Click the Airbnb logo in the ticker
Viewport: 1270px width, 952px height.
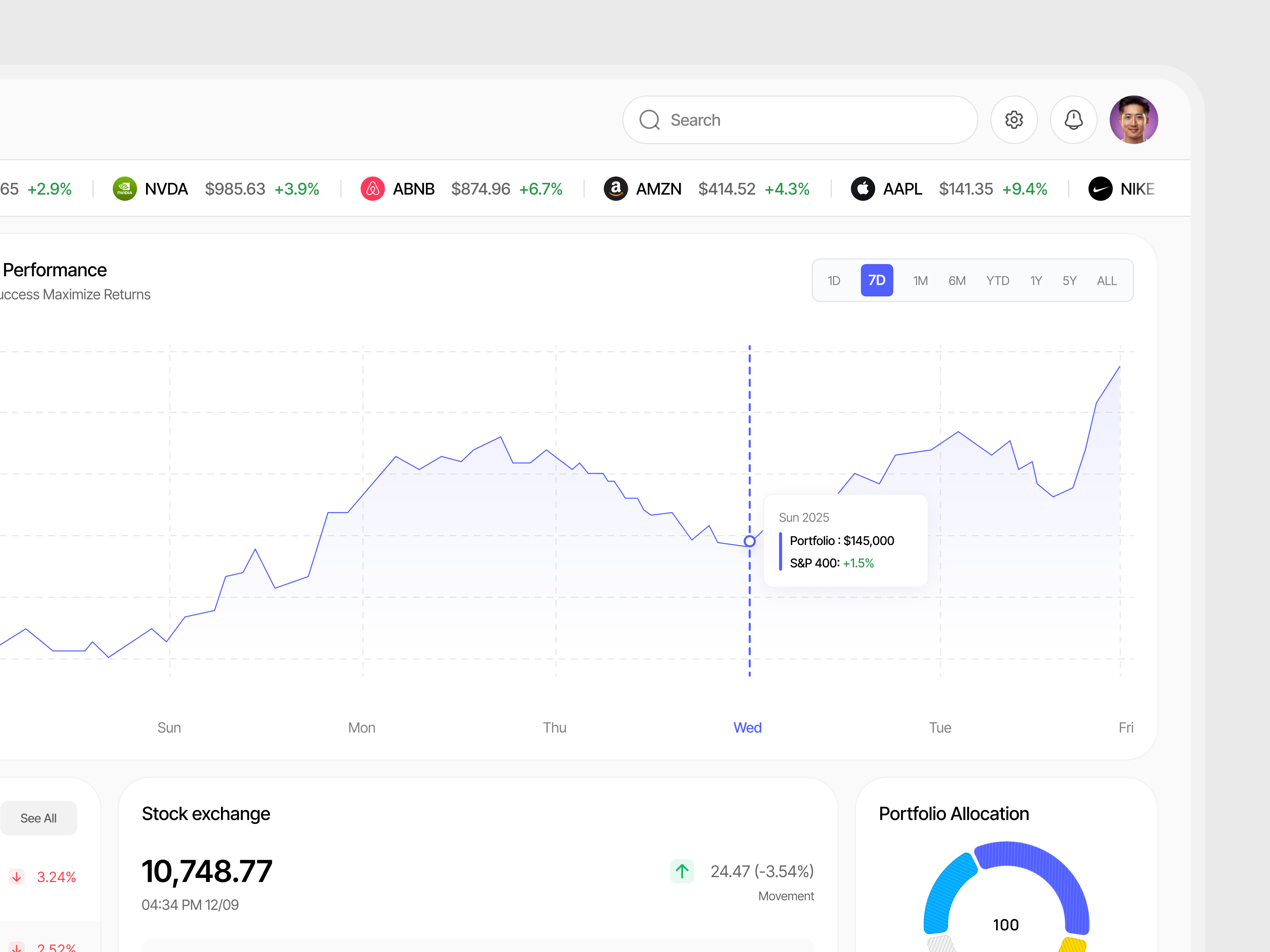(373, 188)
